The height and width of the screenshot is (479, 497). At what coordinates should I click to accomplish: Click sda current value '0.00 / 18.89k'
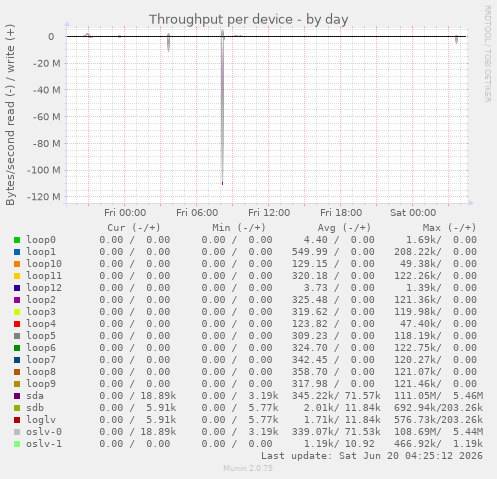tap(138, 396)
